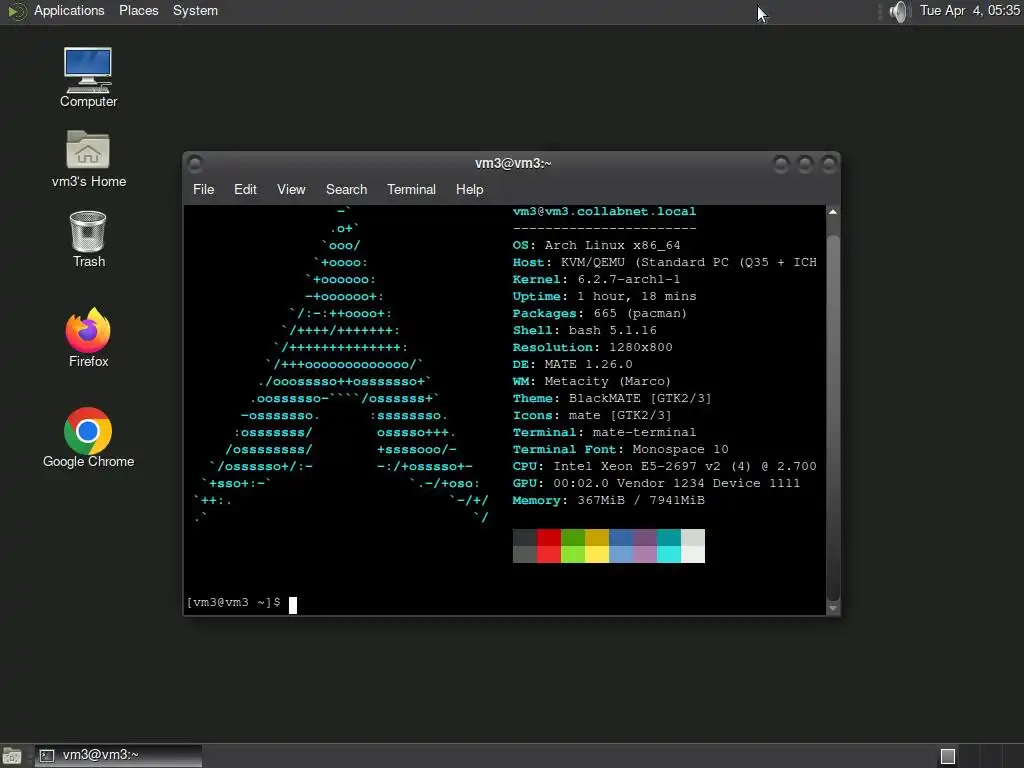
Task: Click the 'Terminal Font: Monospace 10' line
Action: [620, 449]
